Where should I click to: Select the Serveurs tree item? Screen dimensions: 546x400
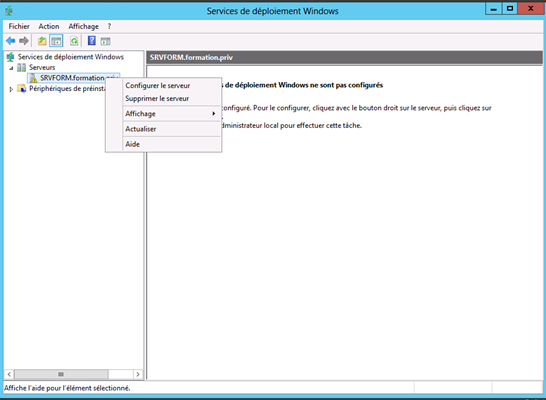point(42,68)
